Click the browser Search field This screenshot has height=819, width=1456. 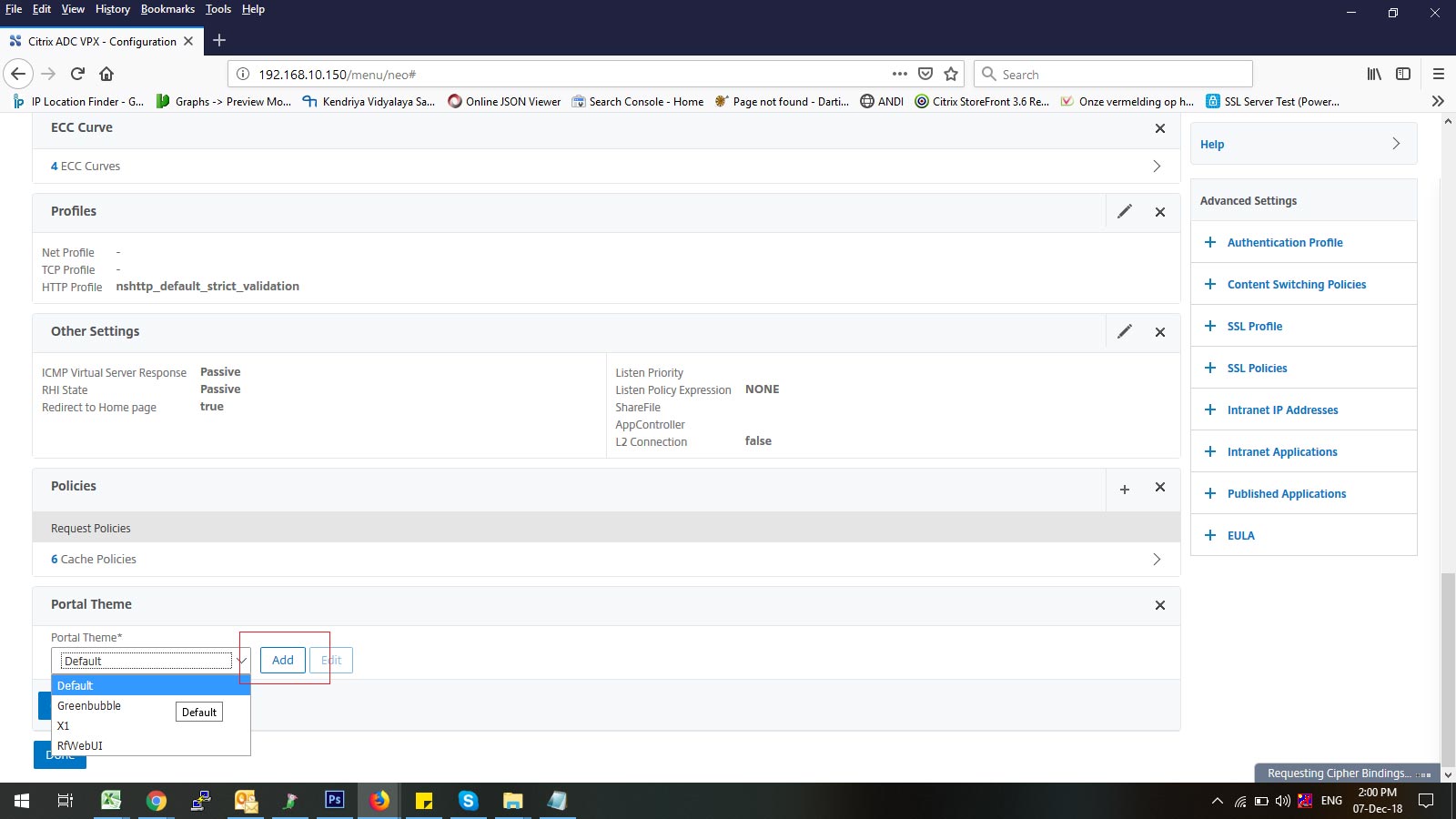[x=1113, y=74]
